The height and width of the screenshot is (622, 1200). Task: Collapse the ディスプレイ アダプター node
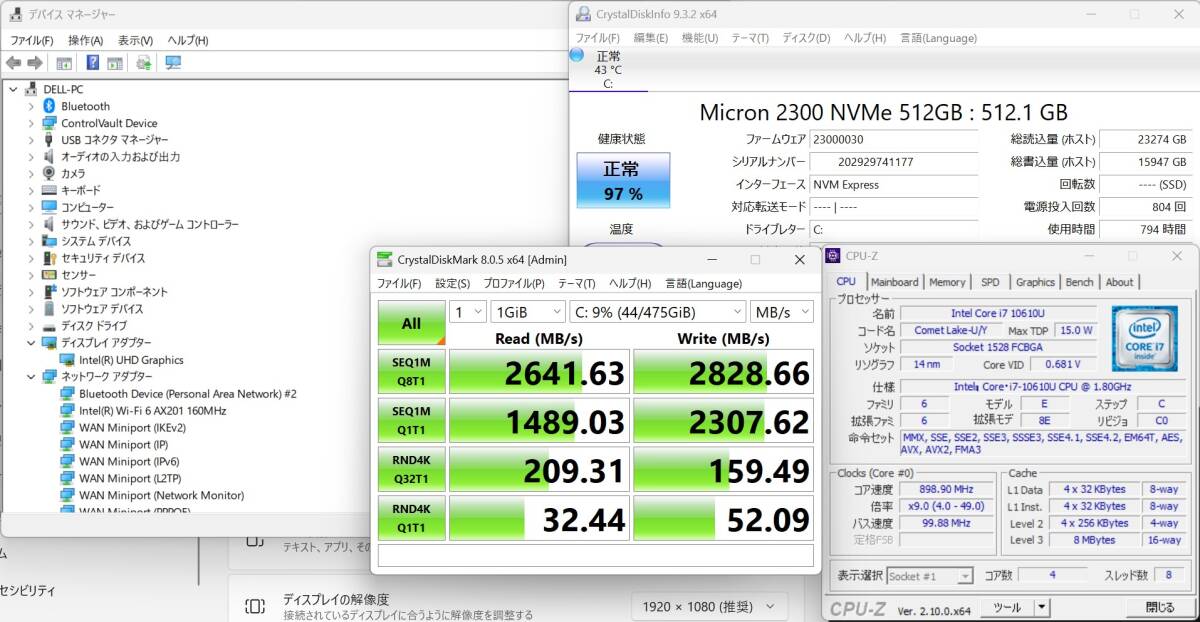point(31,343)
